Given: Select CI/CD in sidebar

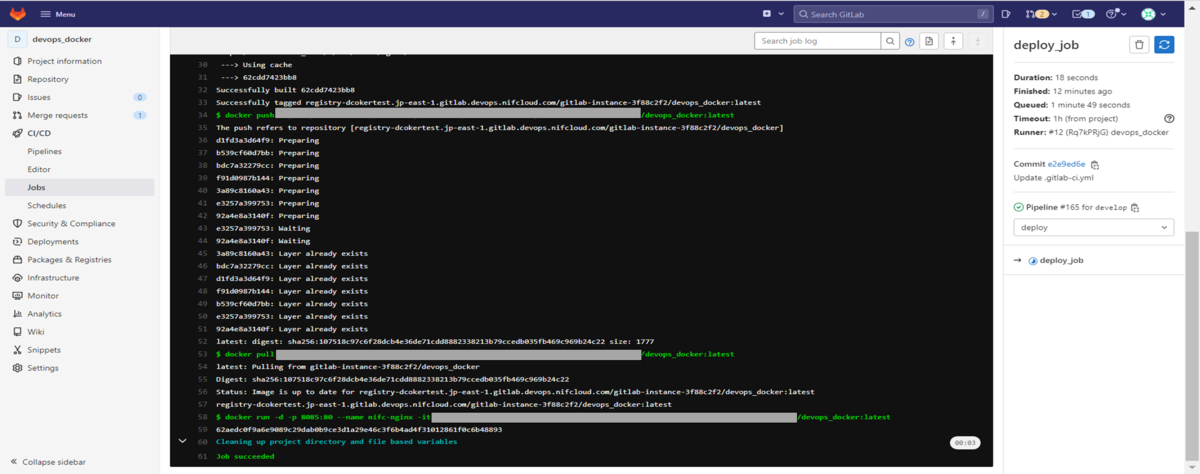Looking at the screenshot, I should coord(80,133).
